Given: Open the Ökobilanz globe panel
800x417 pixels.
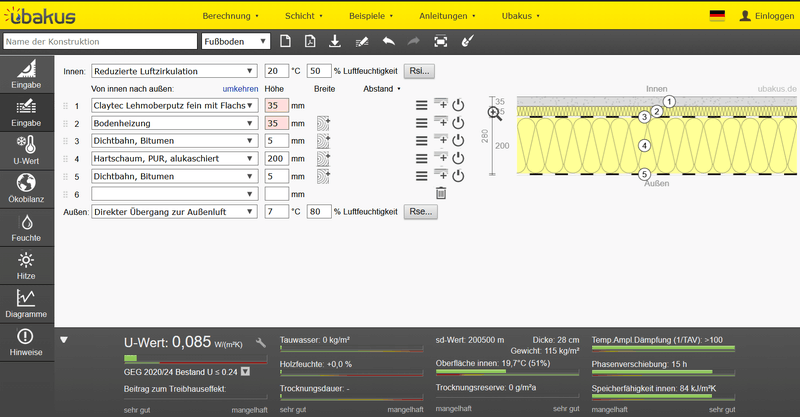Looking at the screenshot, I should click(x=26, y=187).
